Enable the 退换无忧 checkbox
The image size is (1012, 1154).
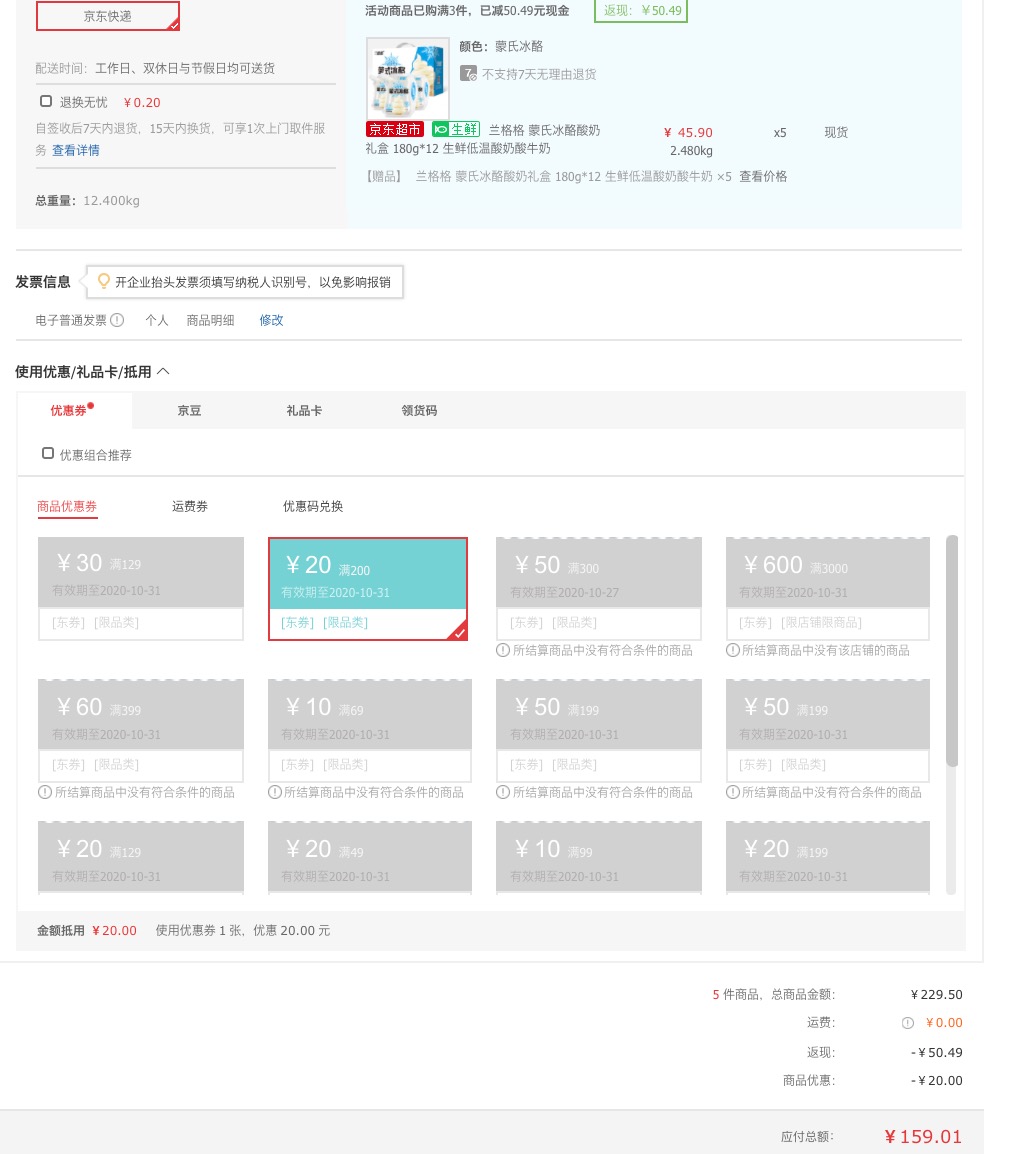click(46, 101)
